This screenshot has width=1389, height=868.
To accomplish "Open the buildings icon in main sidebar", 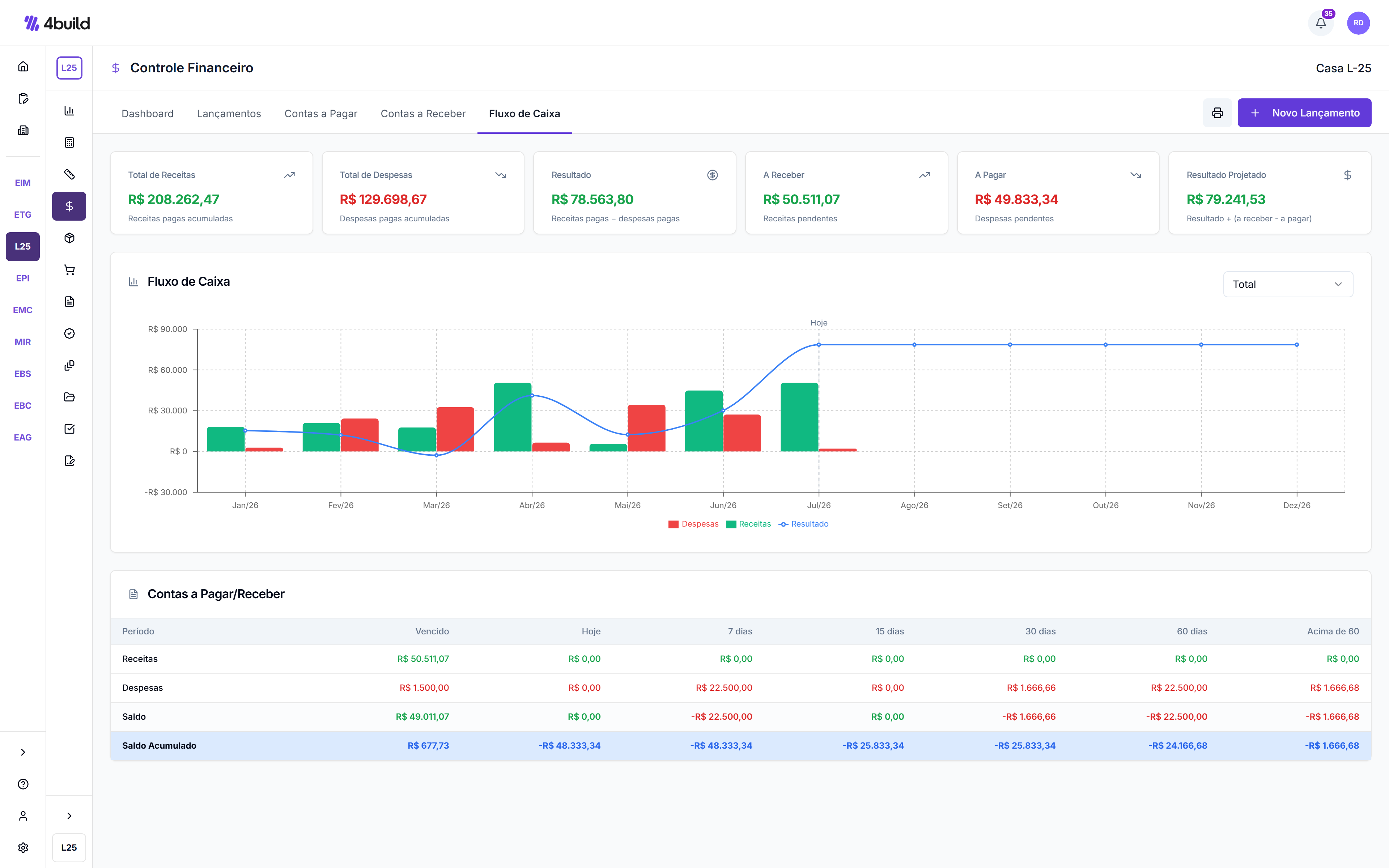I will pos(23,130).
